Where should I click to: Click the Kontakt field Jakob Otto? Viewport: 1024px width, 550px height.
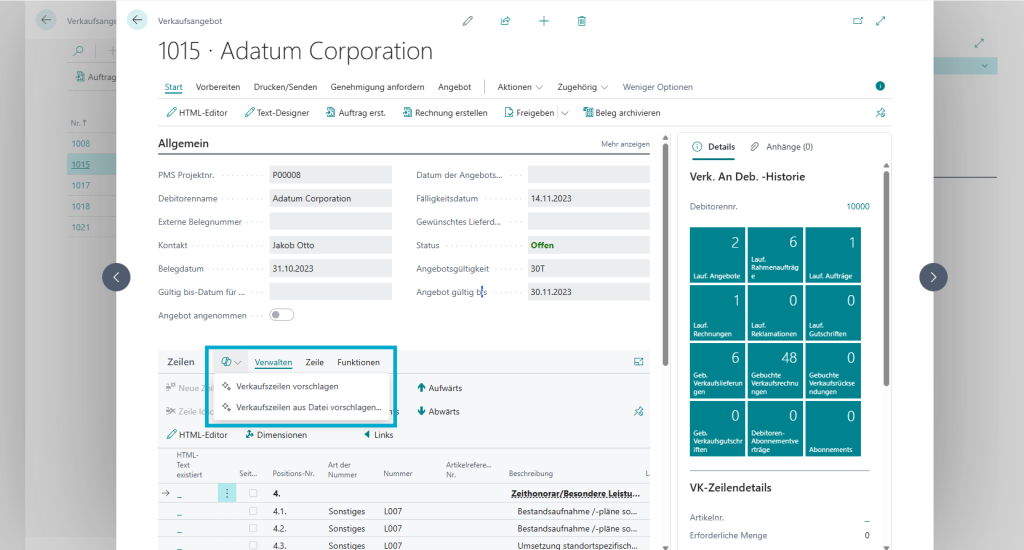coord(330,246)
